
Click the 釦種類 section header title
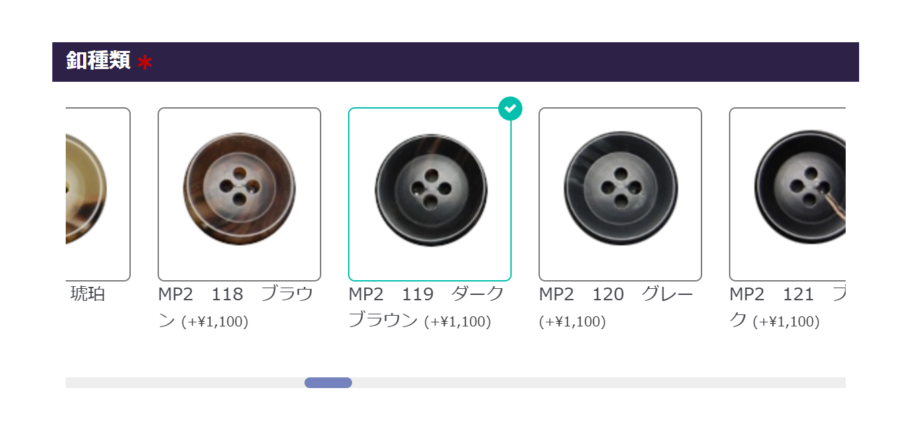(98, 60)
